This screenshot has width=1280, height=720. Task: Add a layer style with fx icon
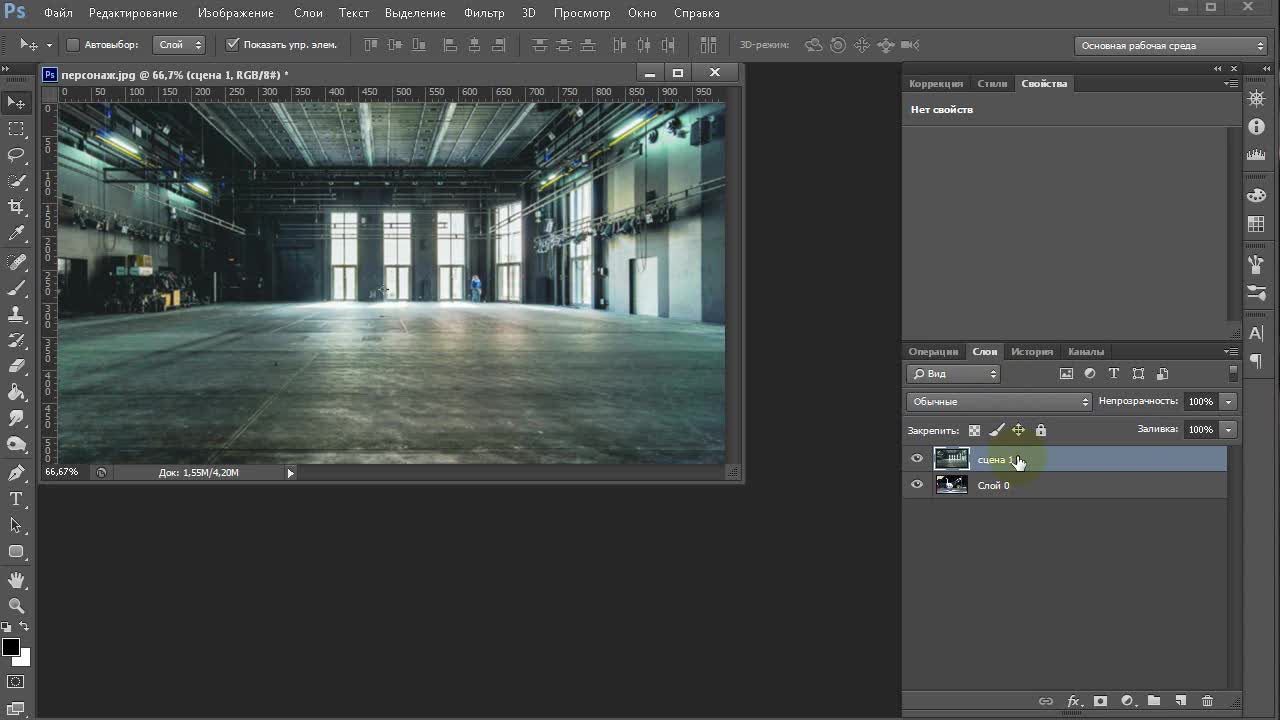point(1074,702)
